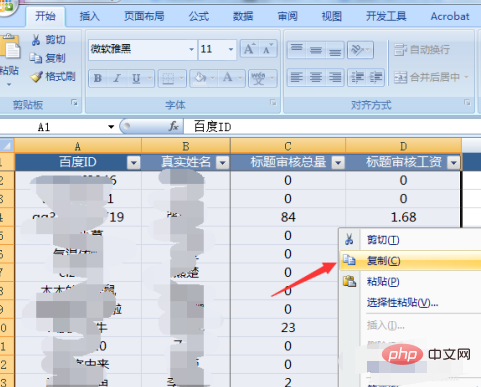The image size is (481, 387).
Task: Toggle wrap text 自动换行
Action: pyautogui.click(x=422, y=50)
